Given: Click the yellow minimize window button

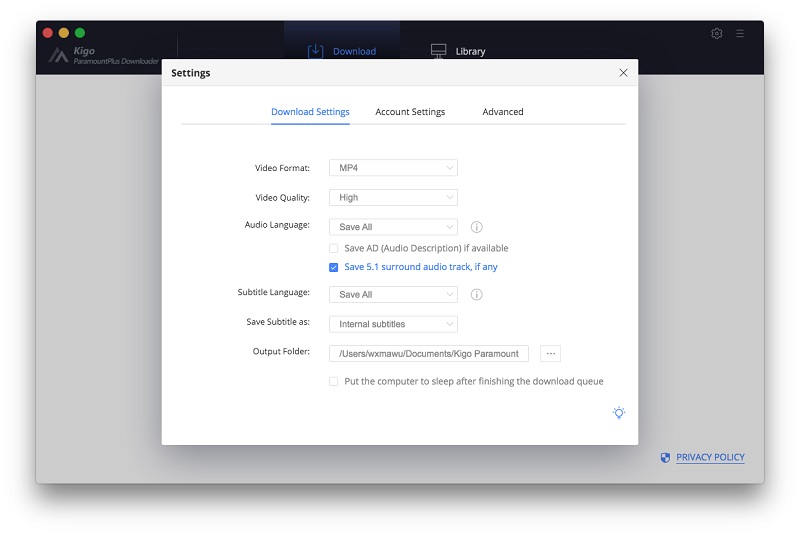Looking at the screenshot, I should (64, 33).
